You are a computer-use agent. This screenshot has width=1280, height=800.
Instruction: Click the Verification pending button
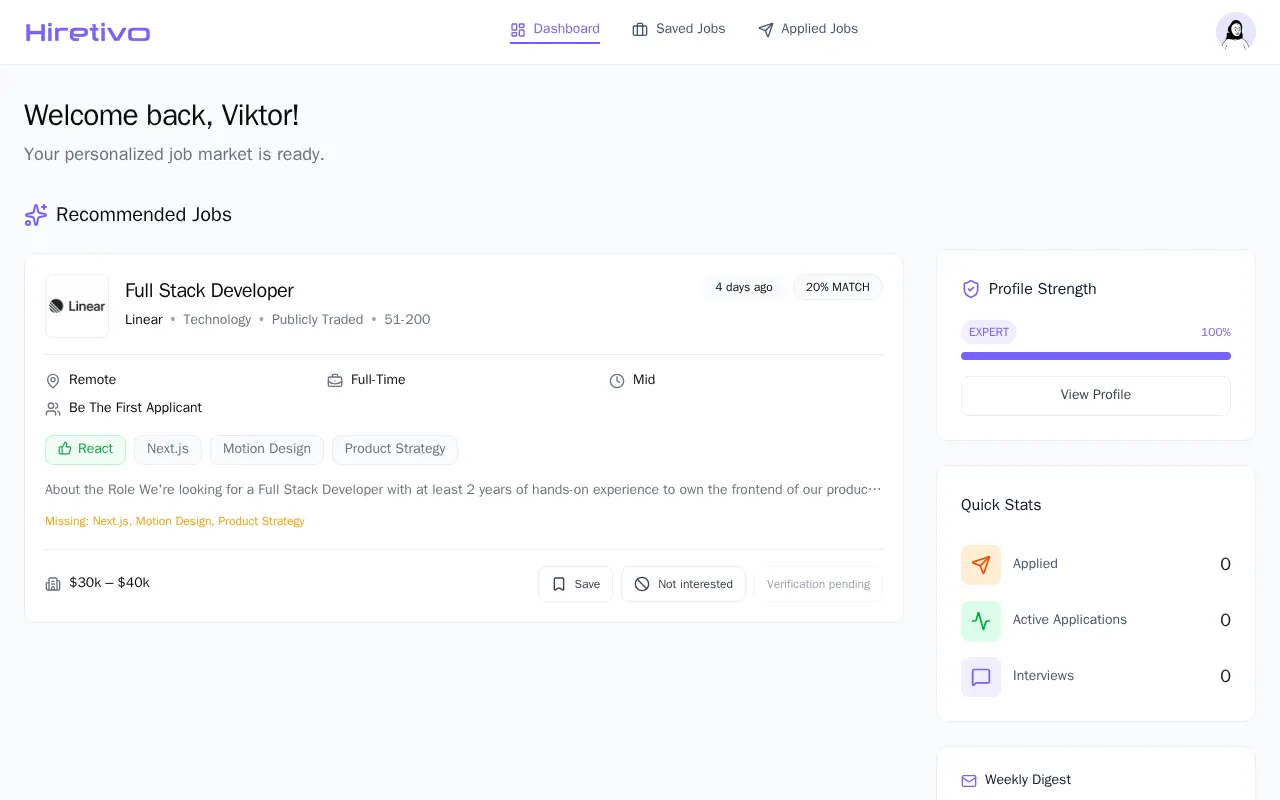(818, 584)
